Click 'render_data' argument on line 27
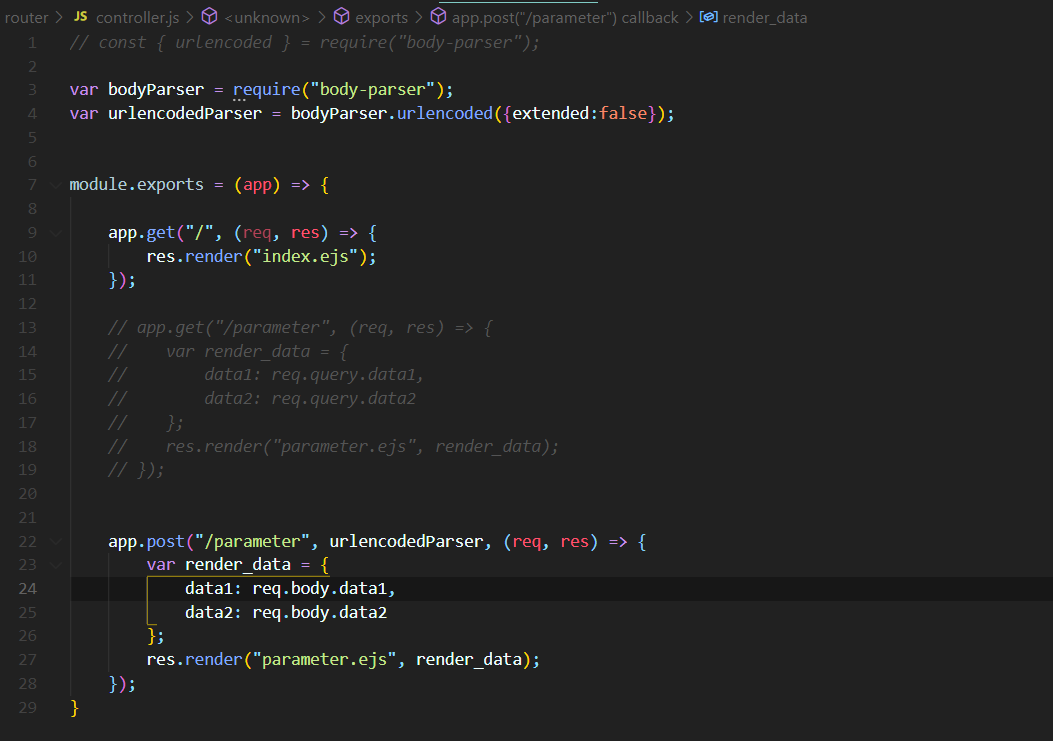The height and width of the screenshot is (741, 1053). (x=469, y=660)
